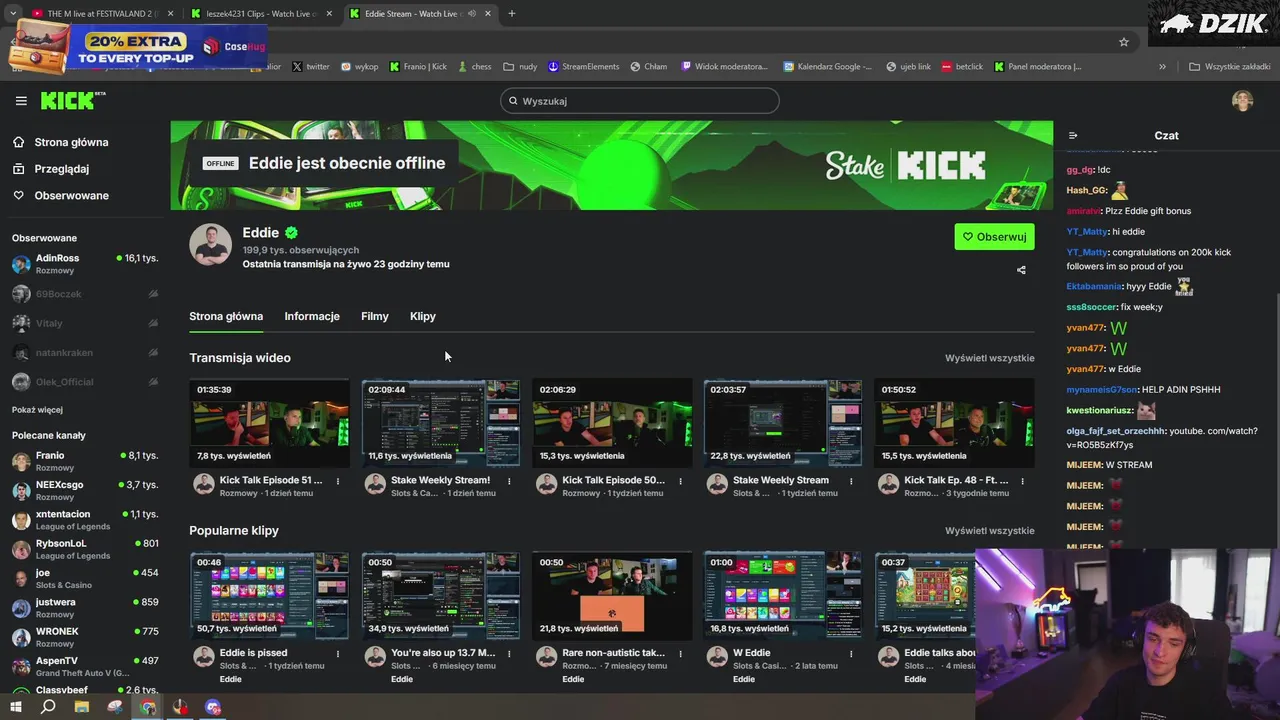1280x720 pixels.
Task: Open AdinRoss followed channel
Action: click(84, 264)
